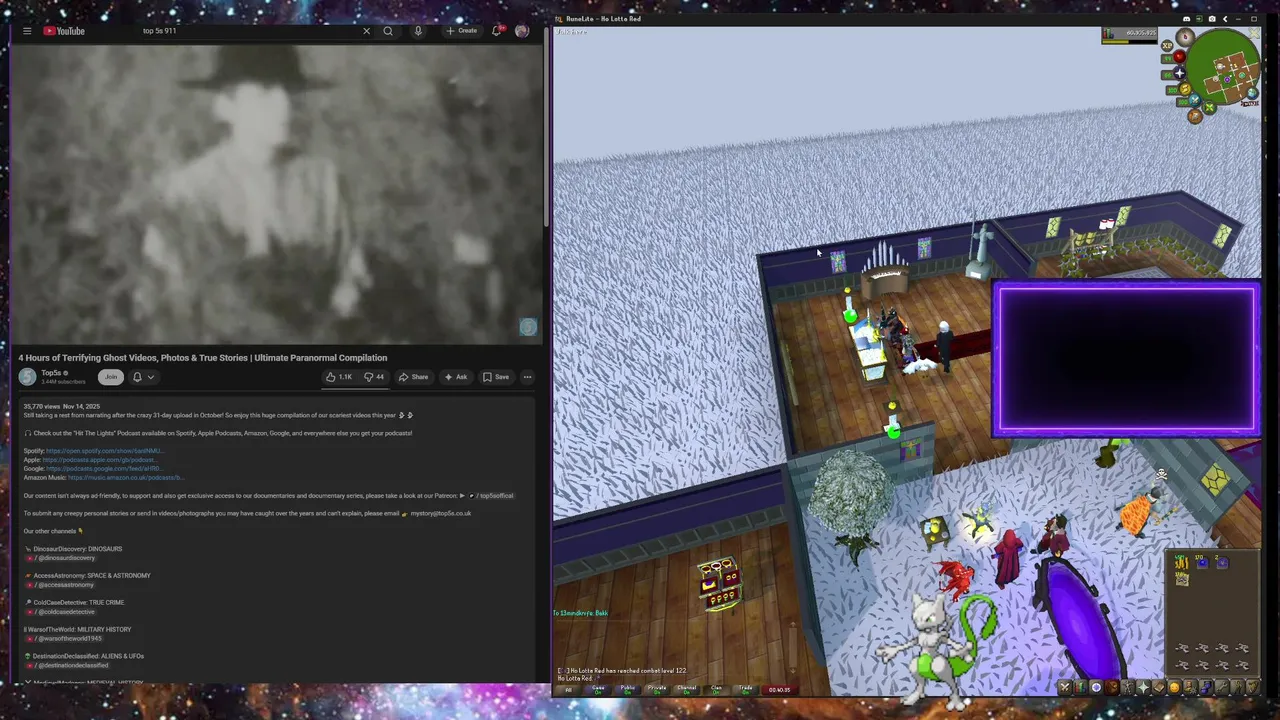Click the green crossed-arrows minimap orb
Viewport: 1280px width, 720px height.
(1209, 108)
